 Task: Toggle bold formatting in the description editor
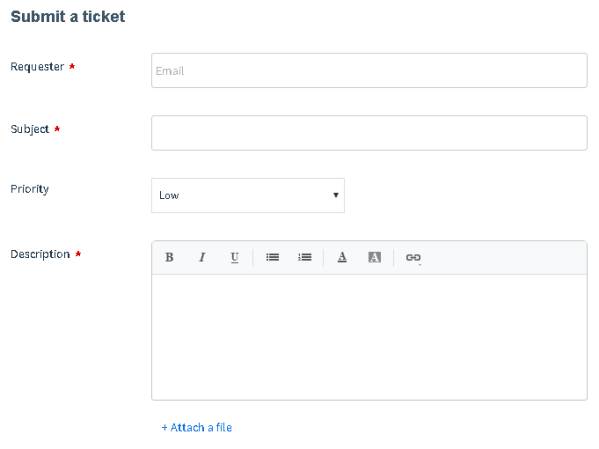pyautogui.click(x=169, y=257)
